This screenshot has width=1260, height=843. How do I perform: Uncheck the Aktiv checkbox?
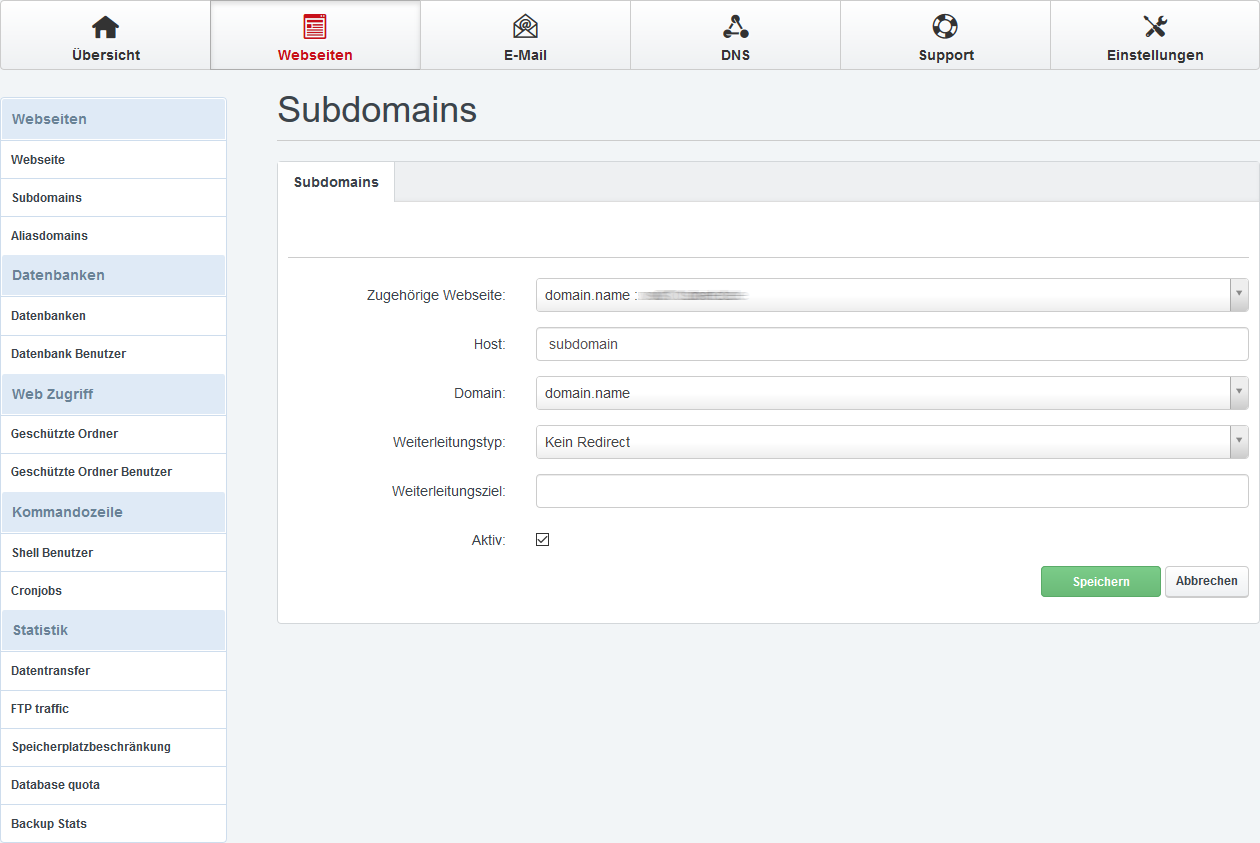click(543, 540)
